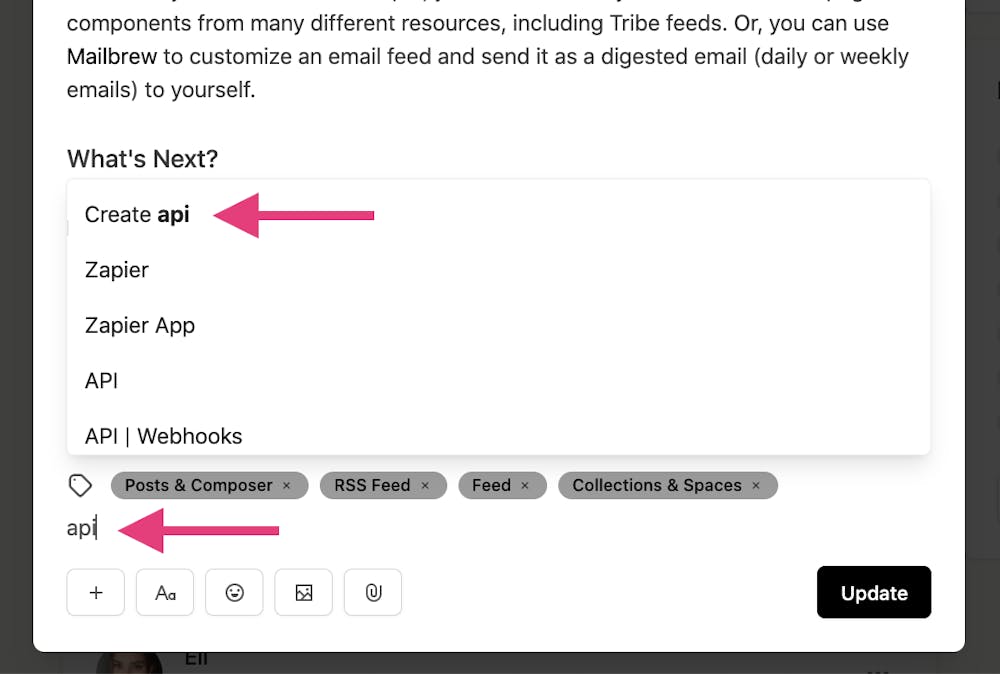Click the plus insert block button

96,592
